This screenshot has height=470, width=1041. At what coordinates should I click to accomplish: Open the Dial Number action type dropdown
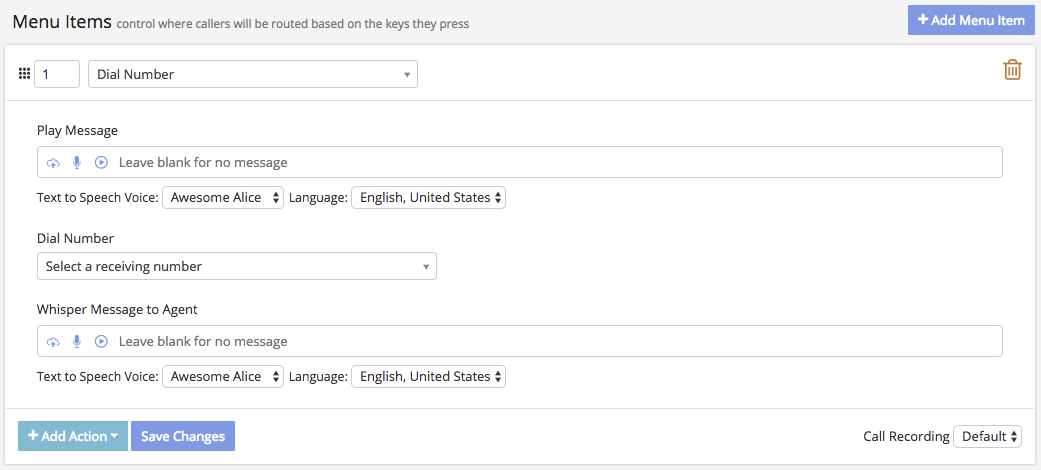[x=253, y=74]
